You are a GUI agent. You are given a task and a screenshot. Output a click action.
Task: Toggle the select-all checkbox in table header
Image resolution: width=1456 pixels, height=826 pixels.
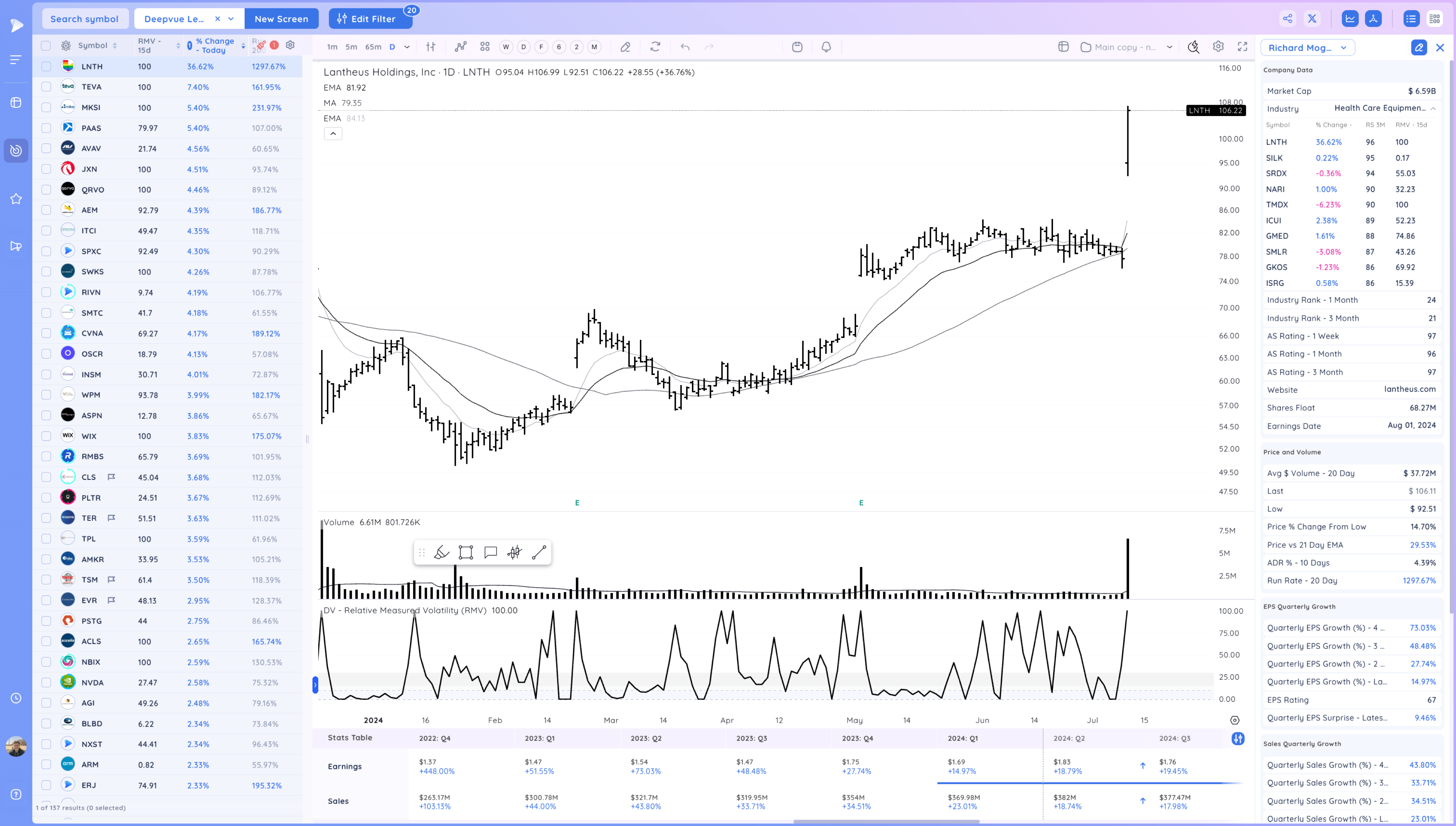tap(47, 45)
